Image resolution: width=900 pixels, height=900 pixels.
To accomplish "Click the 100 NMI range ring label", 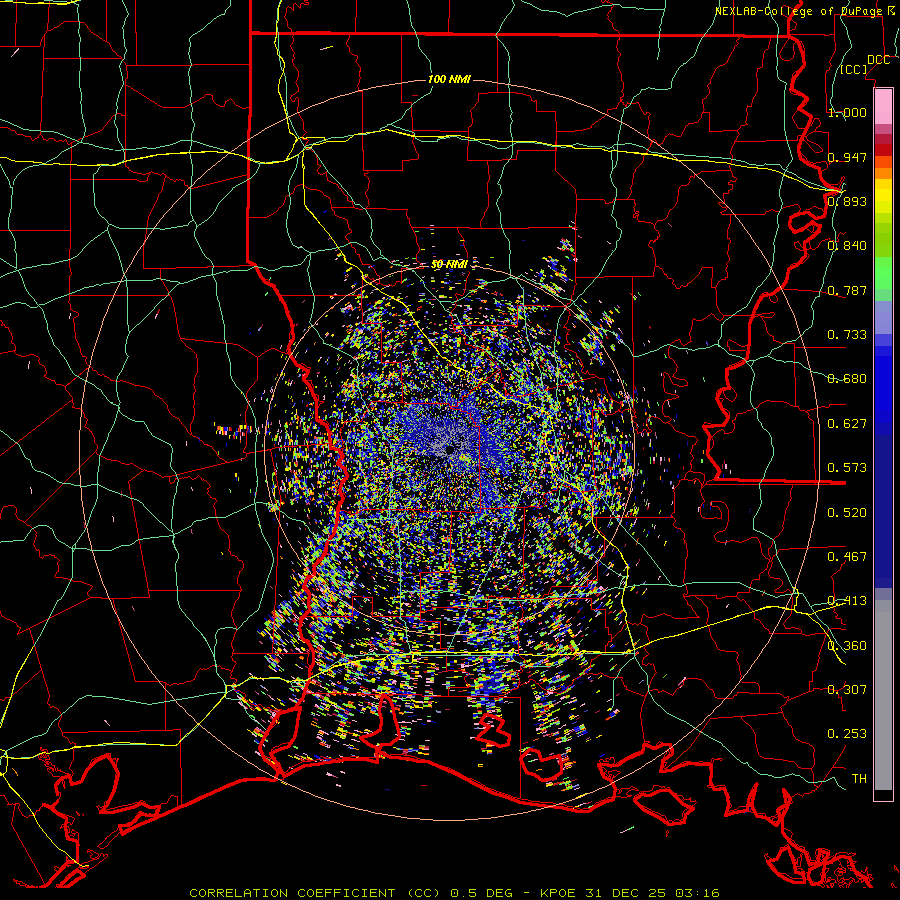I will (449, 79).
